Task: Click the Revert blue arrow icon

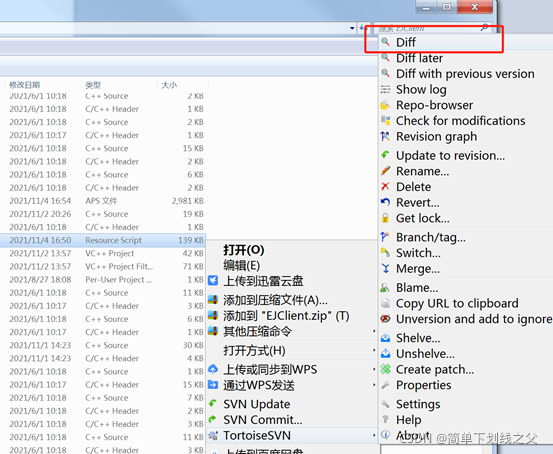Action: point(385,202)
